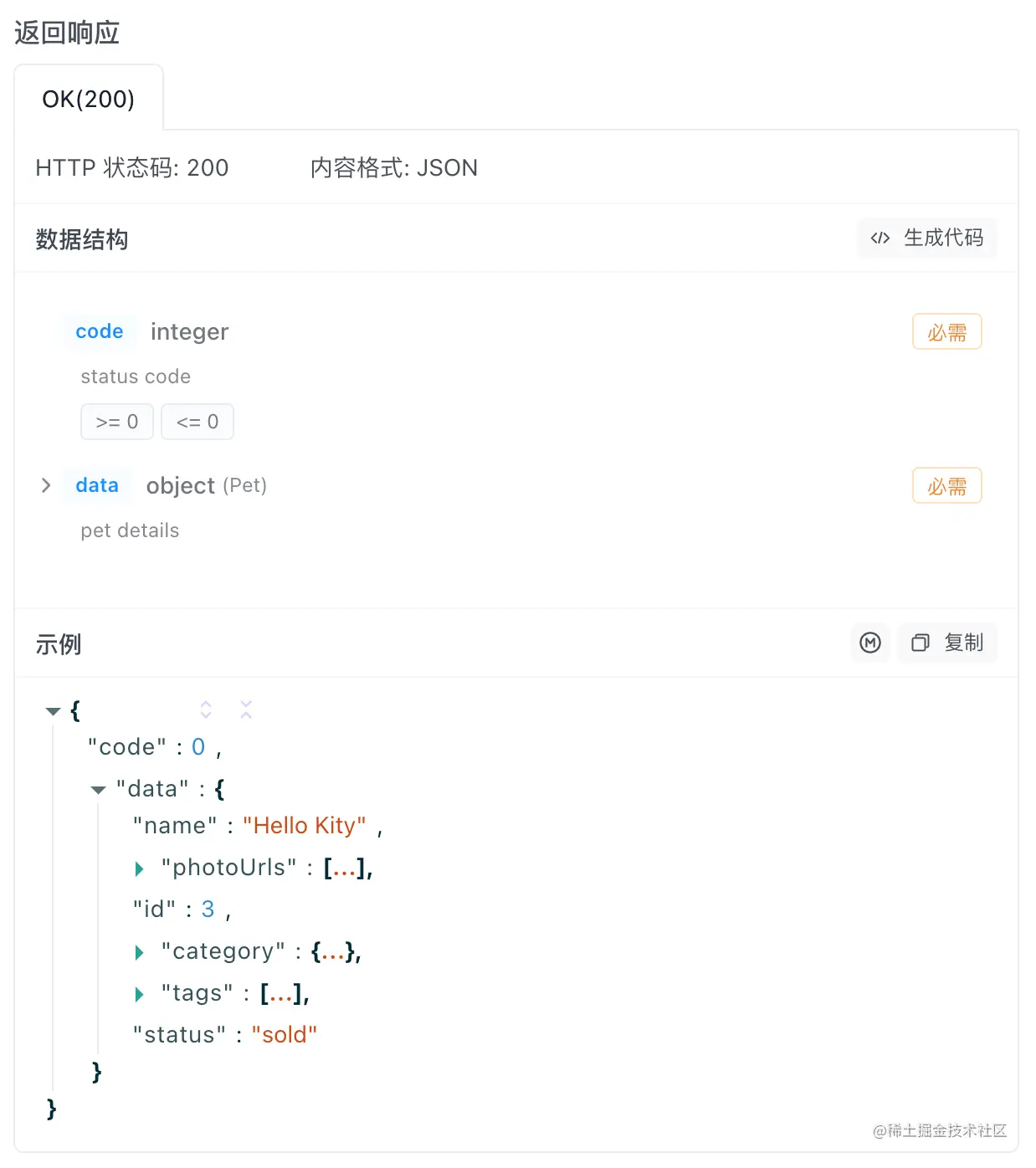Click the >= 0 constraint tag
Image resolution: width=1036 pixels, height=1168 pixels.
(117, 422)
